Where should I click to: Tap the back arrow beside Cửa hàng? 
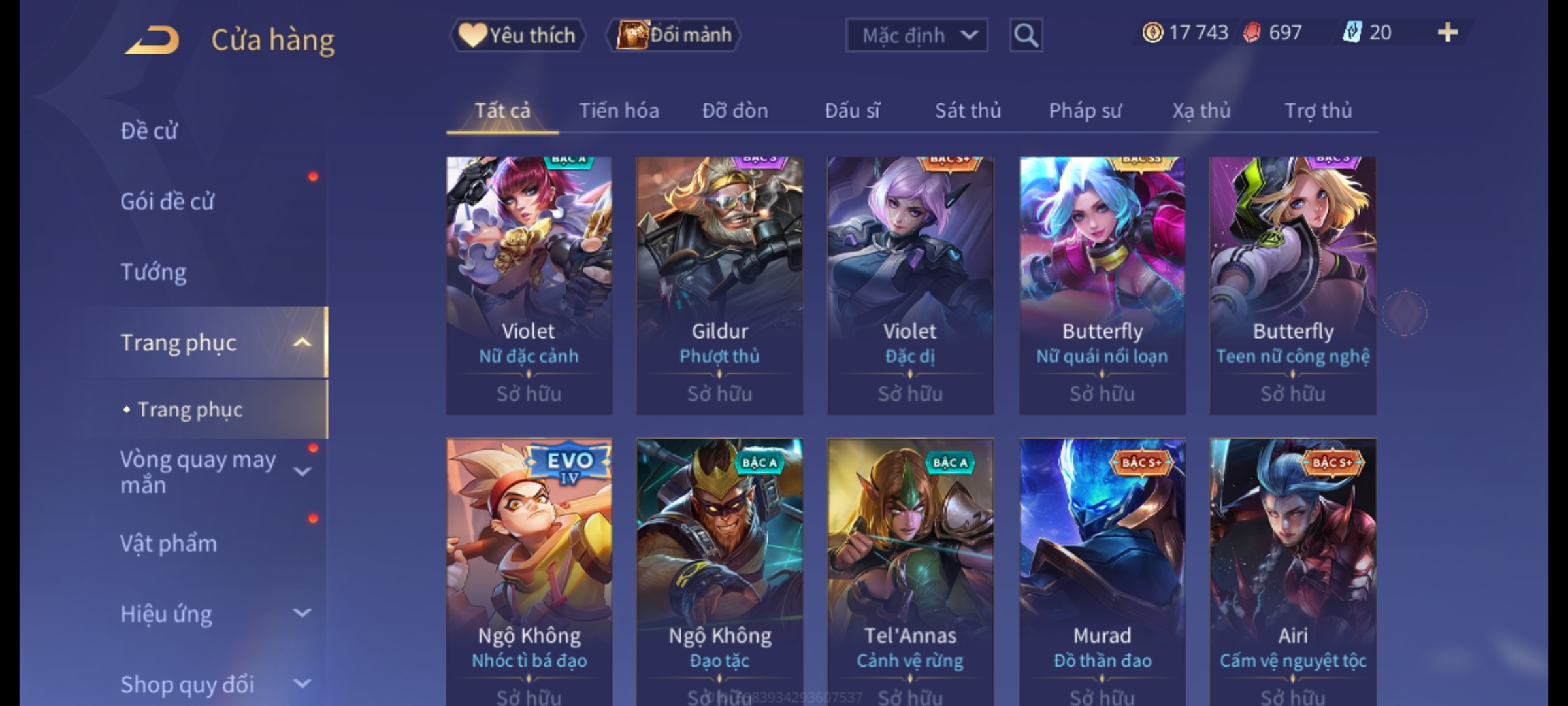pyautogui.click(x=152, y=39)
